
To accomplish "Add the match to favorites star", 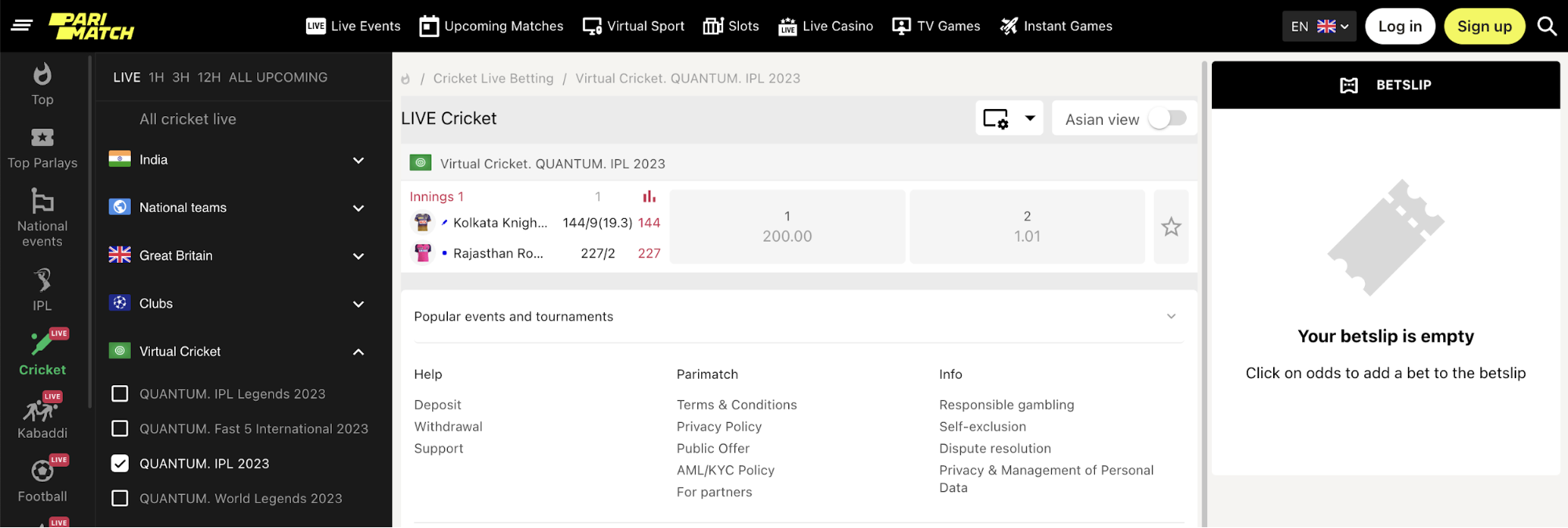I will point(1171,227).
